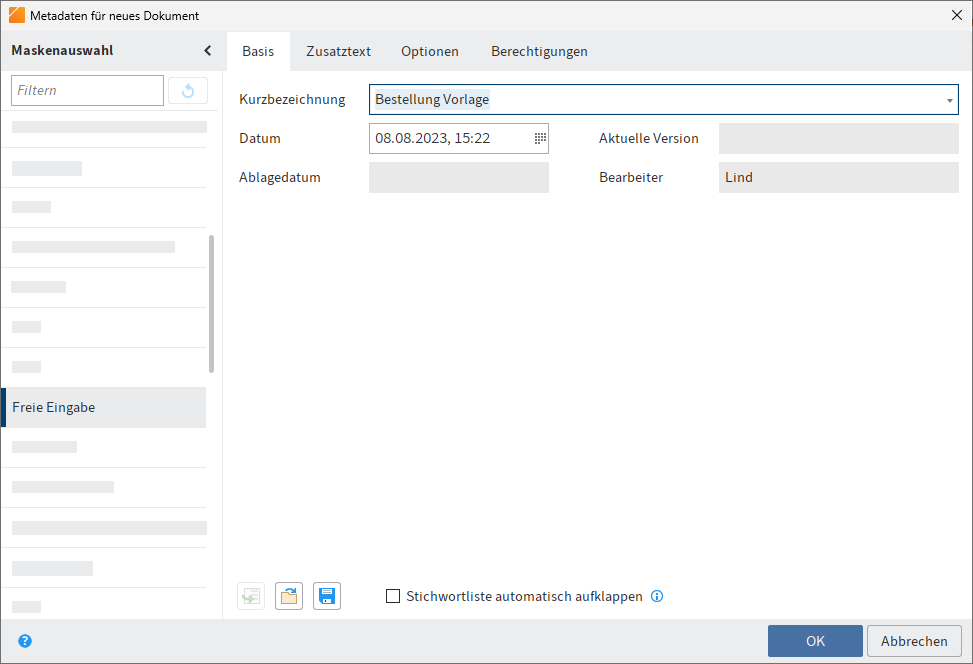Open document via the folder icon
Screen dimensions: 973x664
pos(288,595)
